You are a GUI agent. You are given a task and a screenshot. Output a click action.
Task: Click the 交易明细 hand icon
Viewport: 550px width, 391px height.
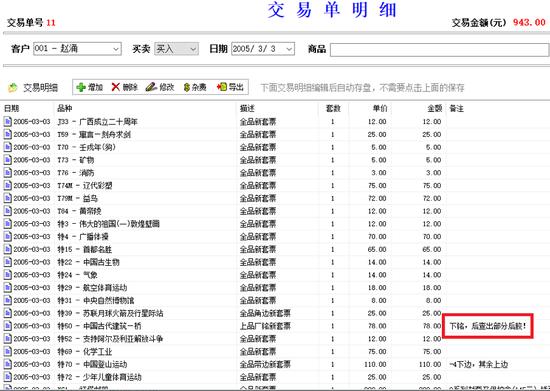coord(13,87)
